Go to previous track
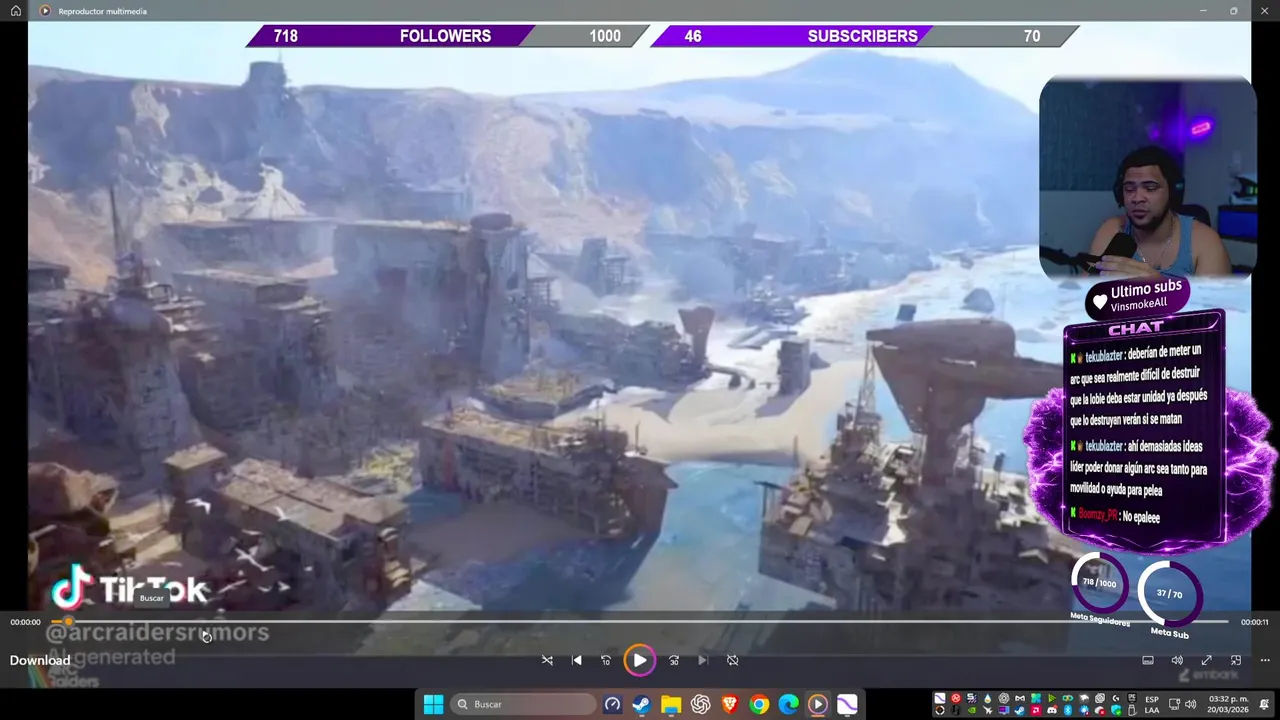Screen dimensions: 1280x720 (576, 660)
